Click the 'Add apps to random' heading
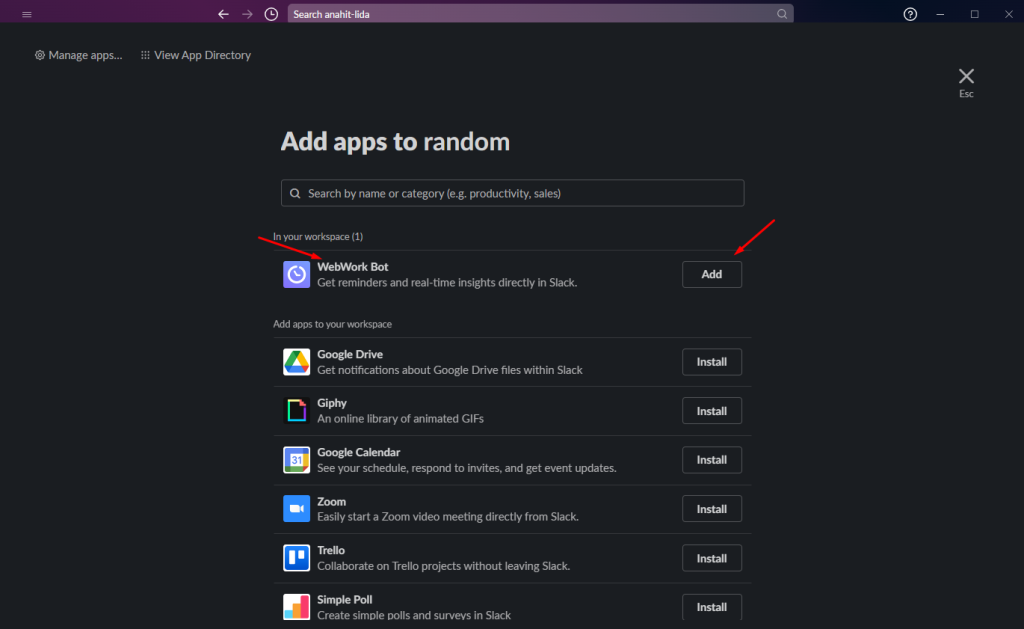Image resolution: width=1024 pixels, height=629 pixels. [395, 142]
